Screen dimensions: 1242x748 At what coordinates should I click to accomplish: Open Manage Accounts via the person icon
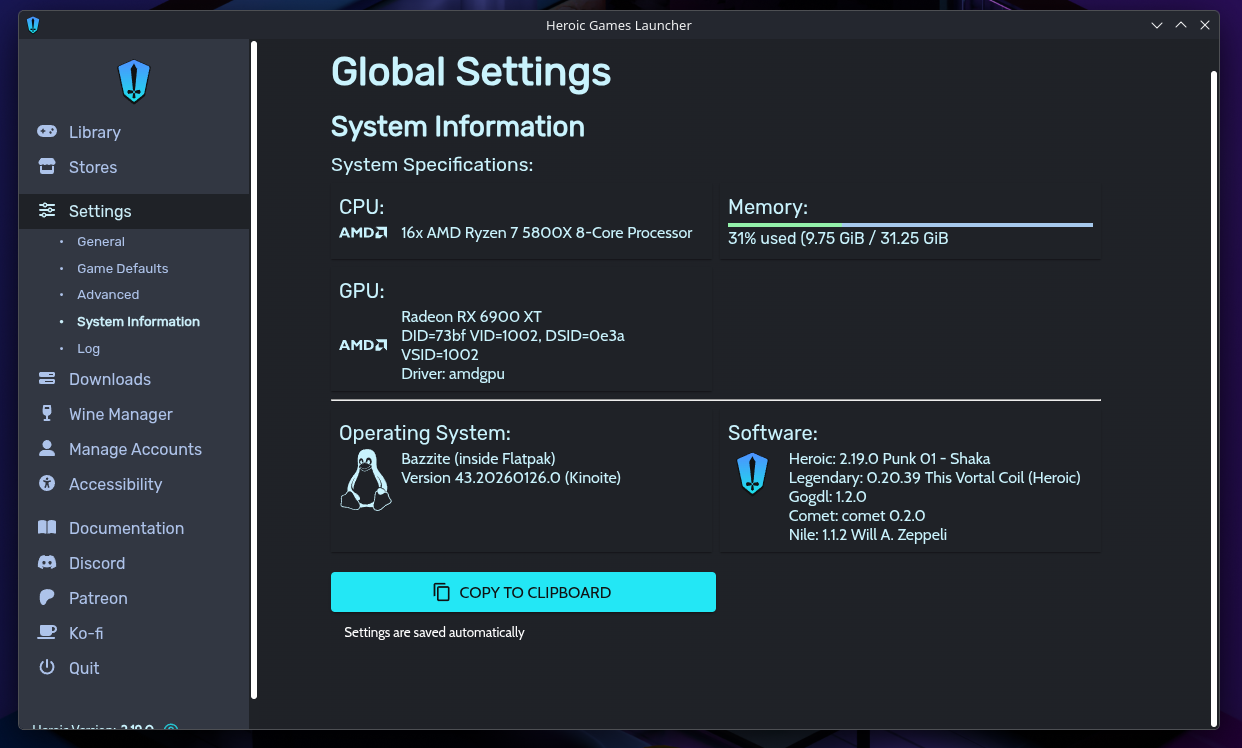click(x=46, y=449)
